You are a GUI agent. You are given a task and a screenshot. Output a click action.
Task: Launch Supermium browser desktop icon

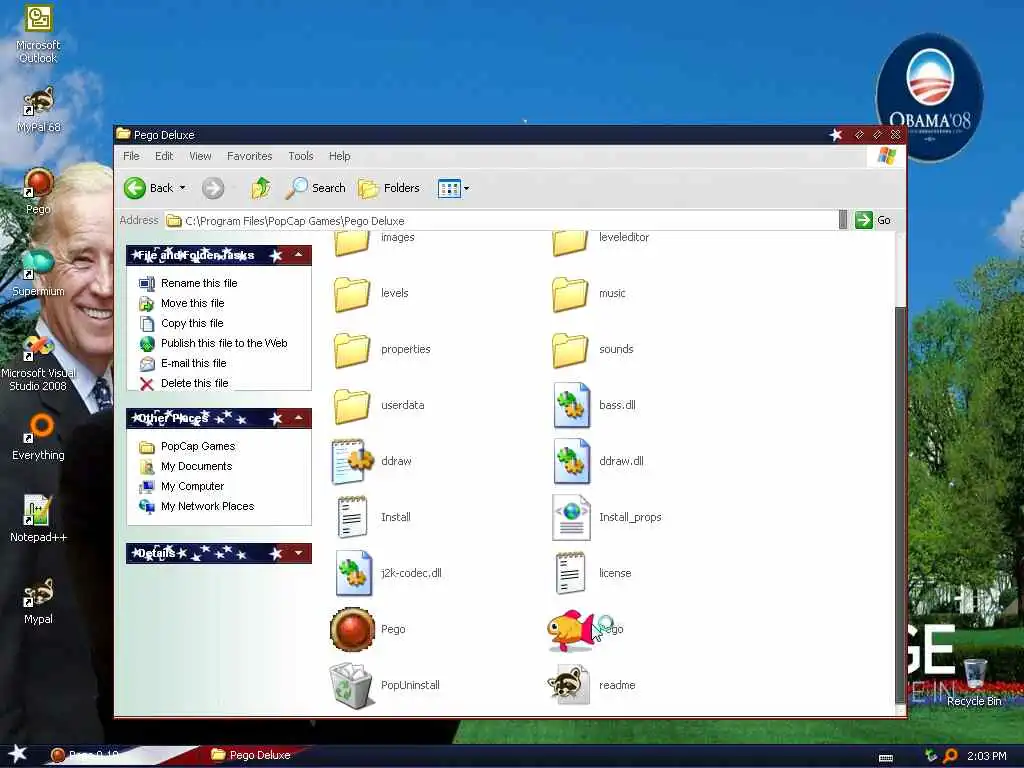click(38, 274)
